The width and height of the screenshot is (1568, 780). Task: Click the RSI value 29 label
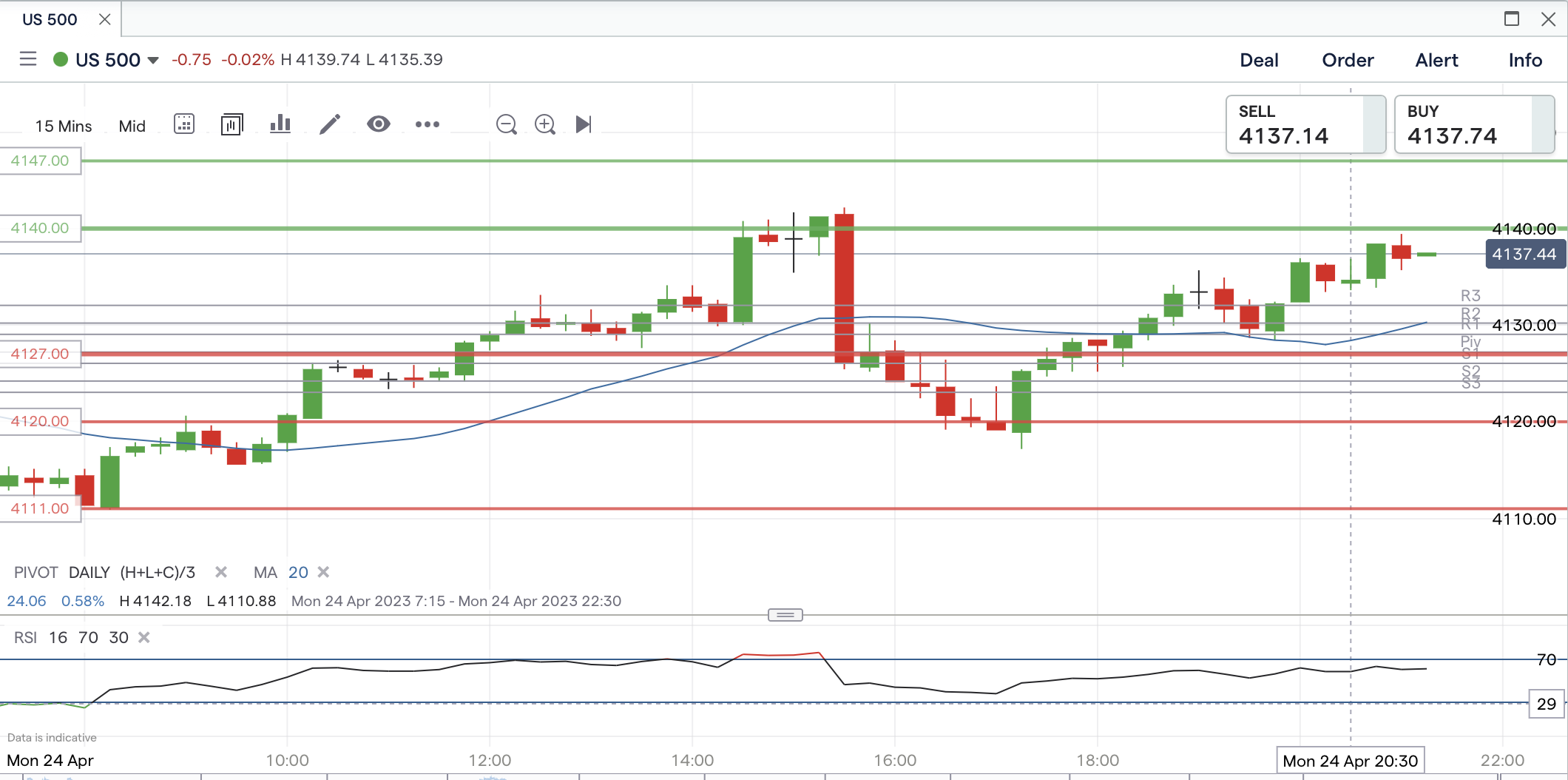(1547, 704)
